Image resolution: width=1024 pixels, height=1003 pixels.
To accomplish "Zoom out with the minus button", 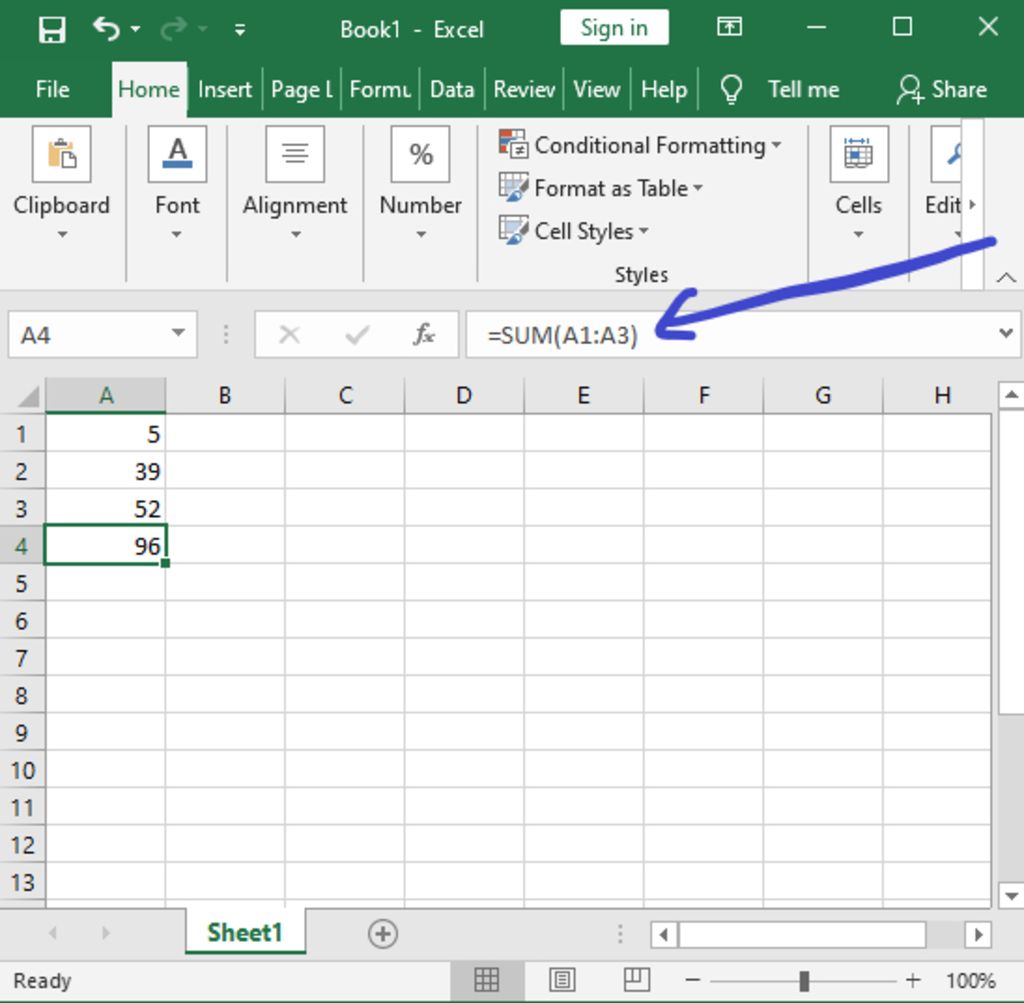I will point(693,979).
